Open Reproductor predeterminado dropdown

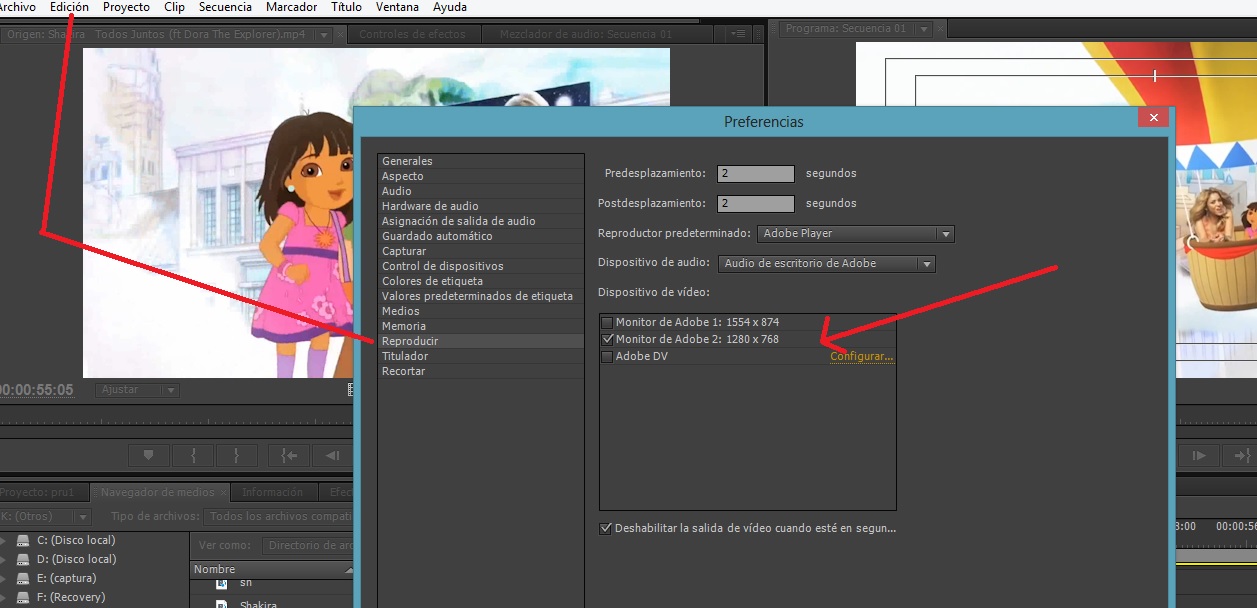pos(855,234)
